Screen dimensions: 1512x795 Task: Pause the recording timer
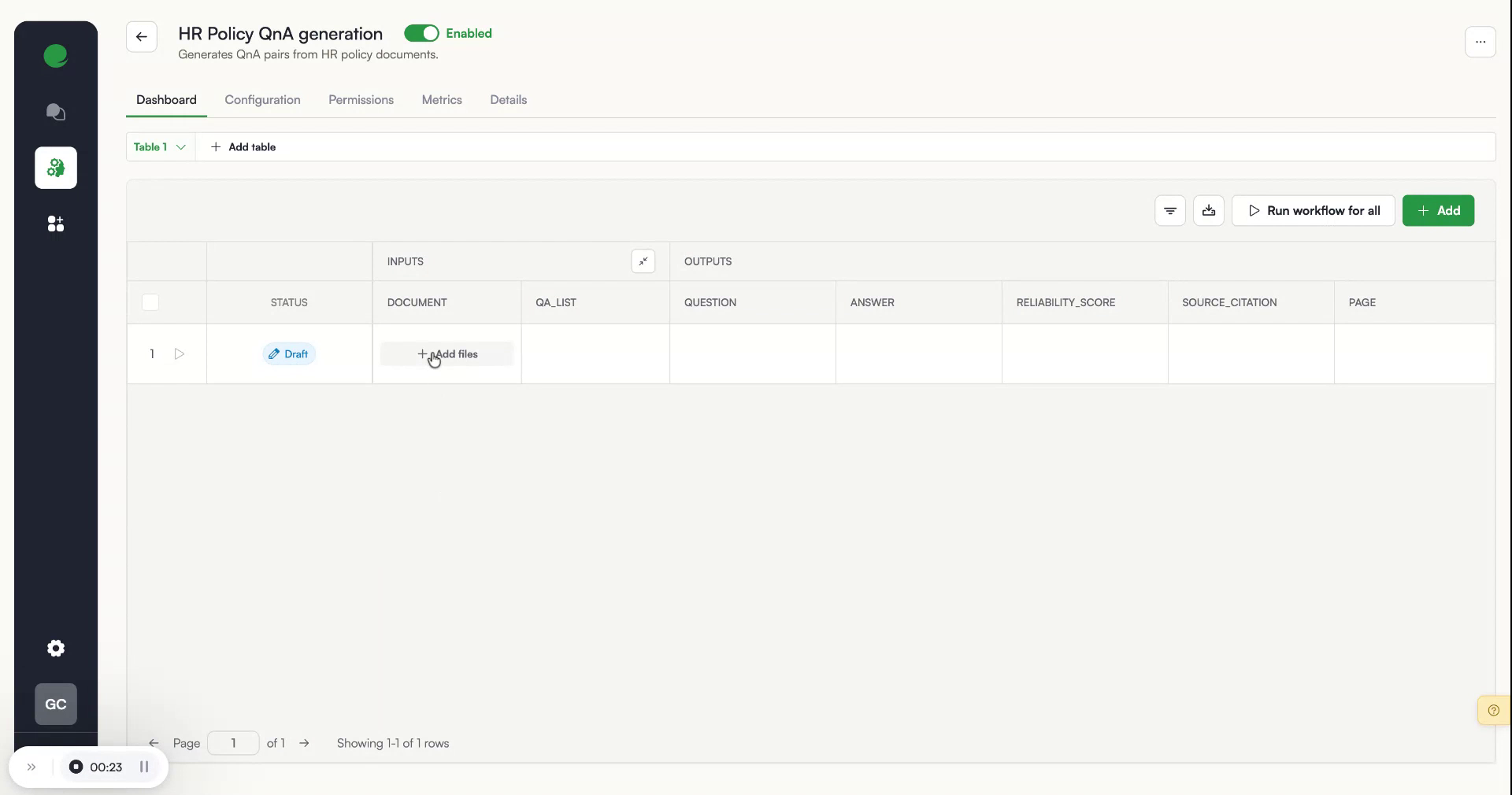tap(144, 767)
